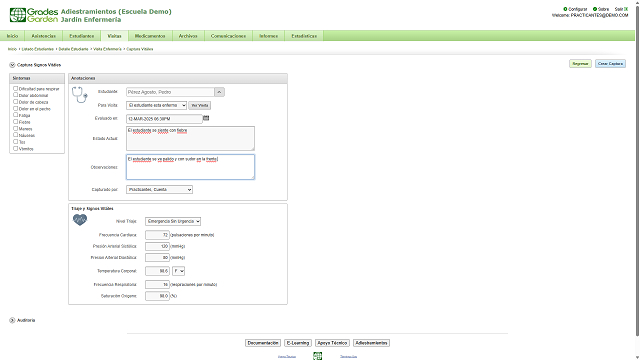Viewport: 640px width, 360px height.
Task: Click the E-Learning button
Action: 298,343
